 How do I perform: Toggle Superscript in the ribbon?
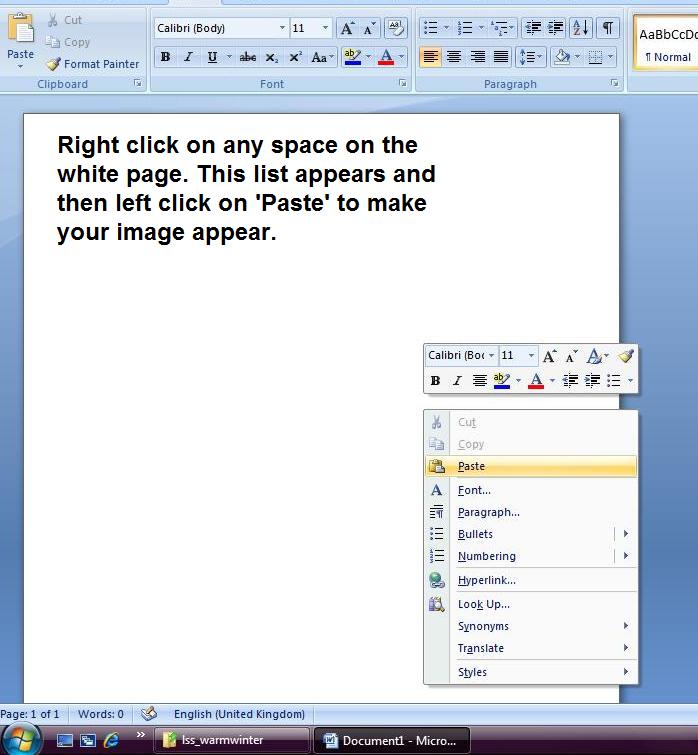tap(295, 57)
